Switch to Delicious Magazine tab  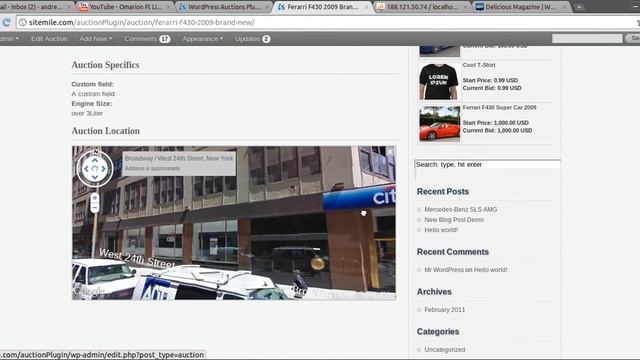tap(521, 7)
